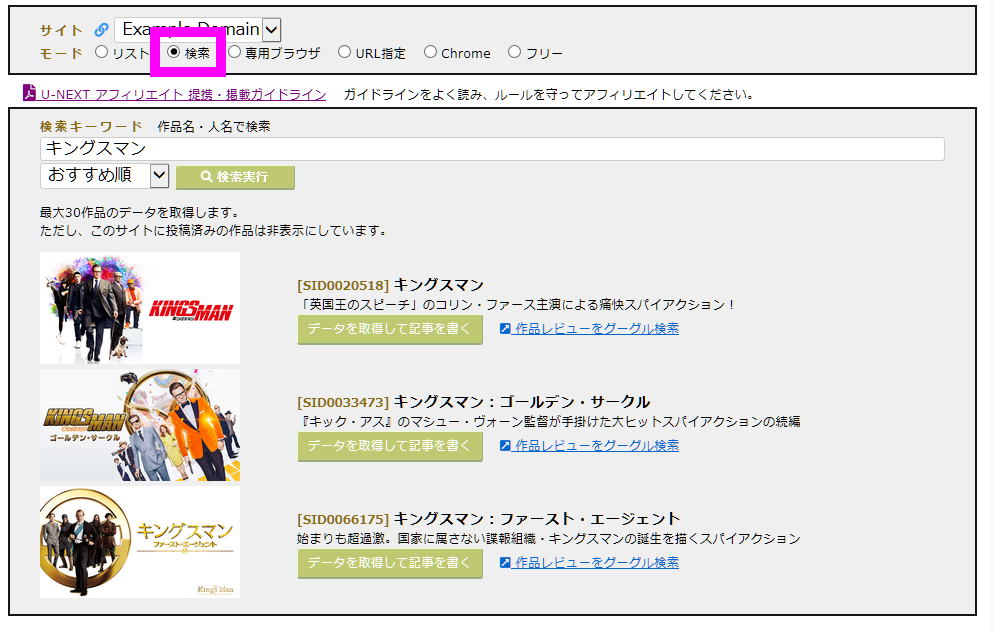Open the Example Domain site dropdown
The height and width of the screenshot is (631, 993).
coord(198,30)
